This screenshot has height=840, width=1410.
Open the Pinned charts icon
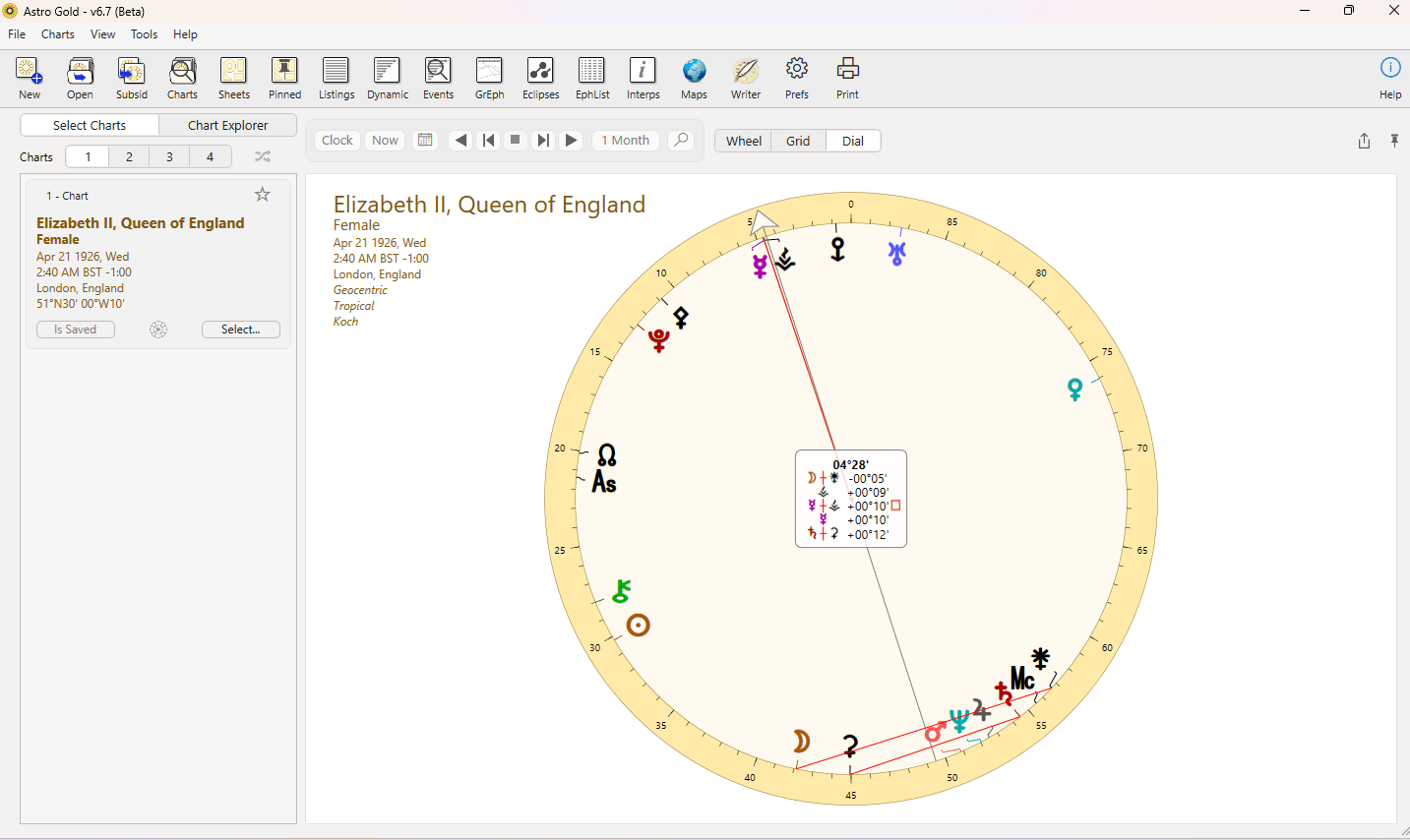point(284,78)
